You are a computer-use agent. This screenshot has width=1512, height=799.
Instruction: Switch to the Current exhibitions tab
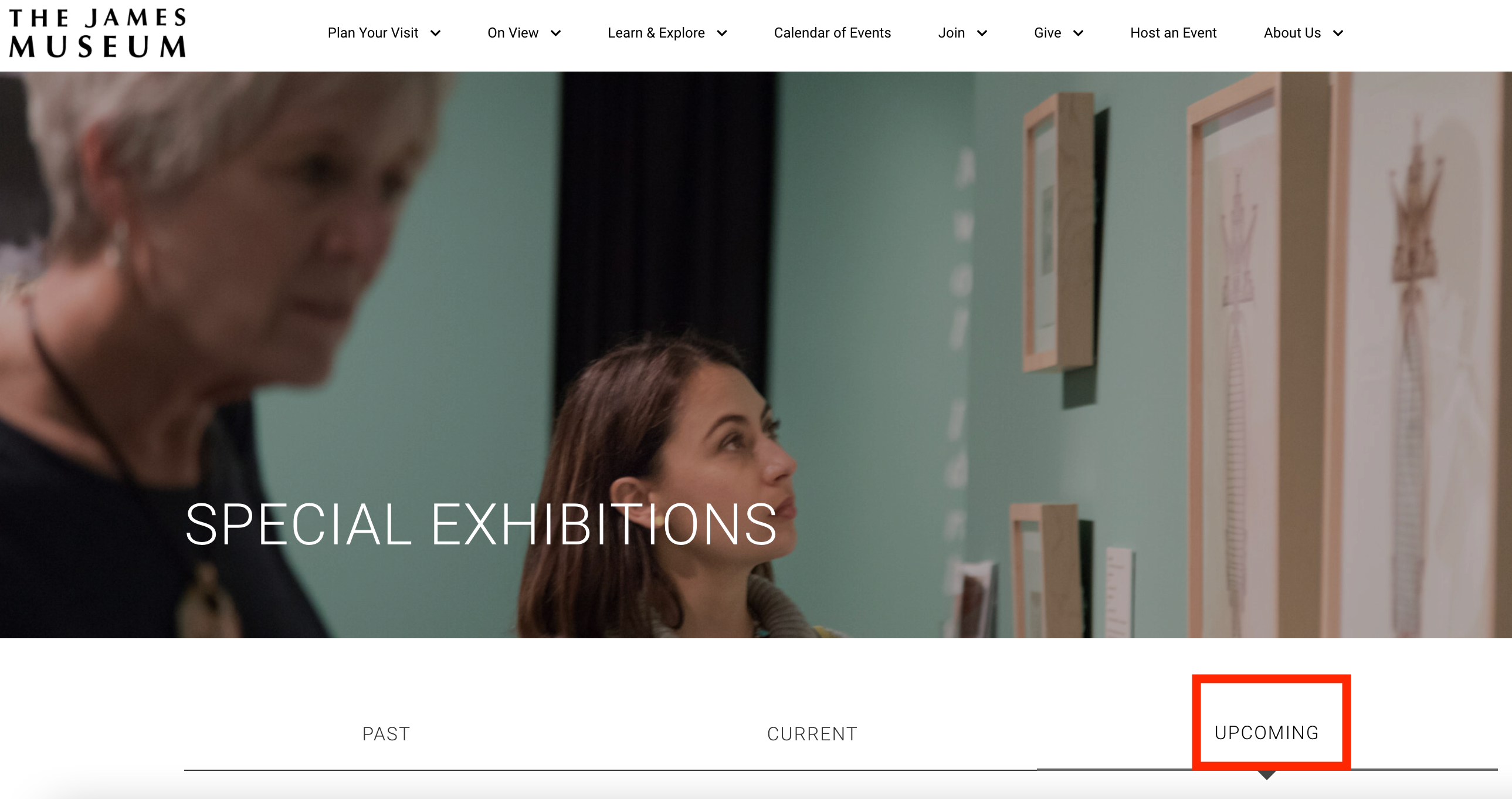pos(812,734)
